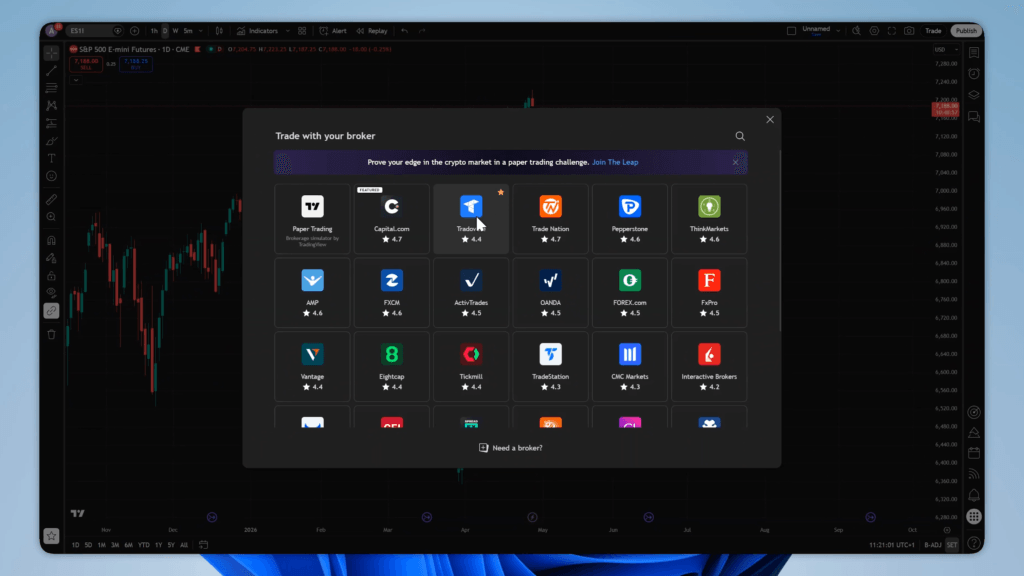Choose the Capital.com broker tile

[392, 218]
